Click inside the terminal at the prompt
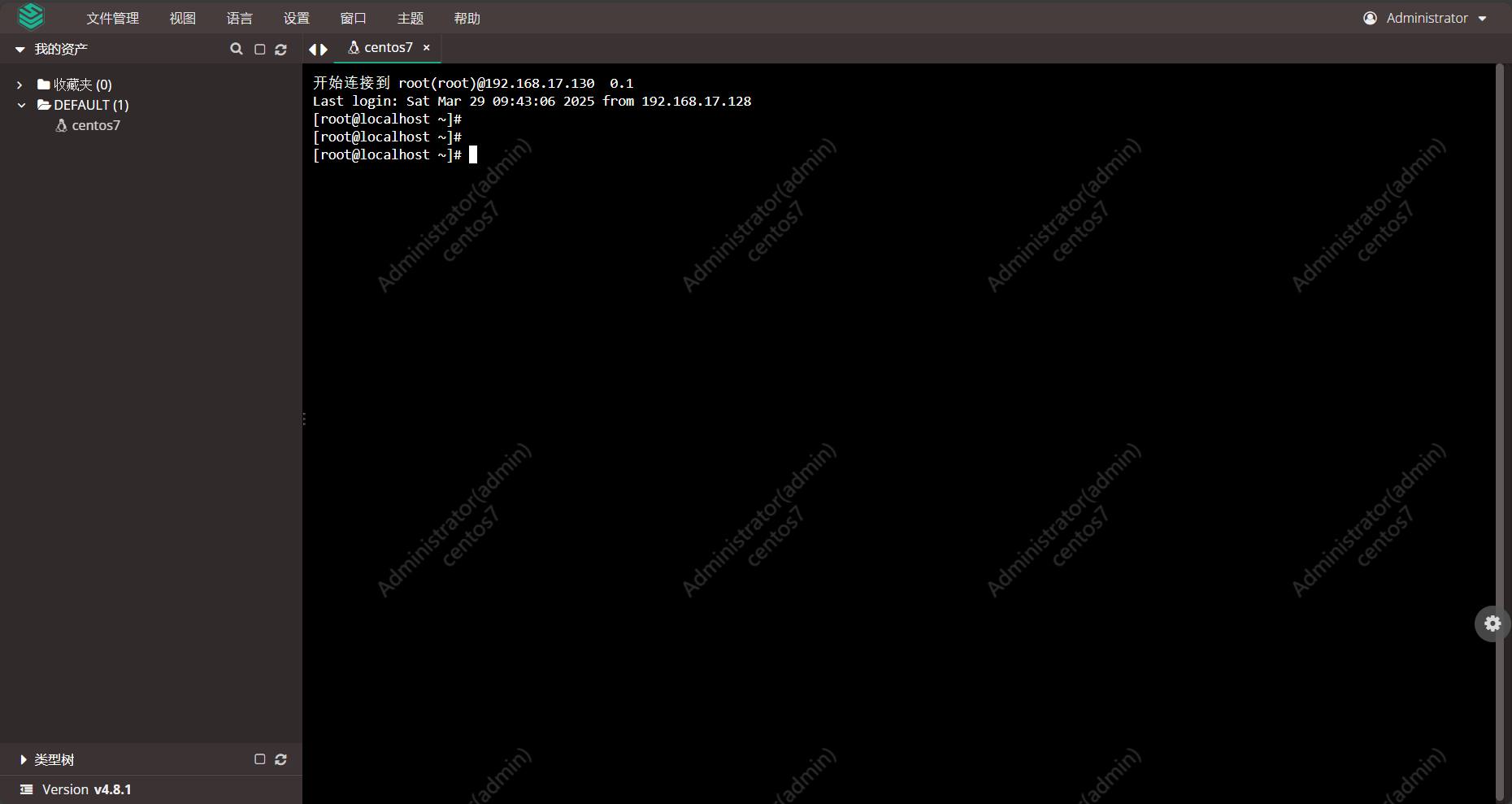The height and width of the screenshot is (804, 1512). [475, 154]
